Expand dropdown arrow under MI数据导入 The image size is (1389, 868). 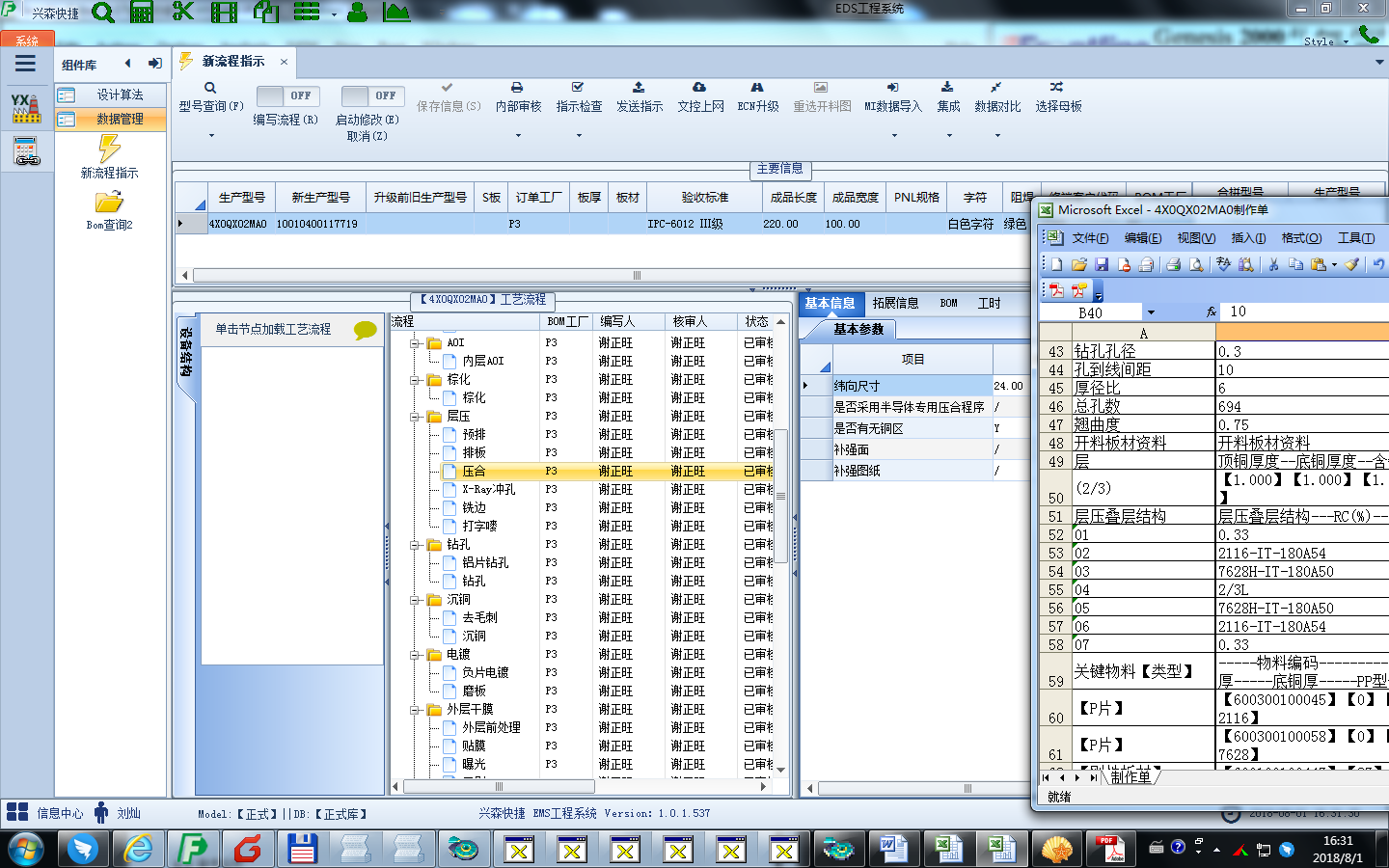click(893, 136)
